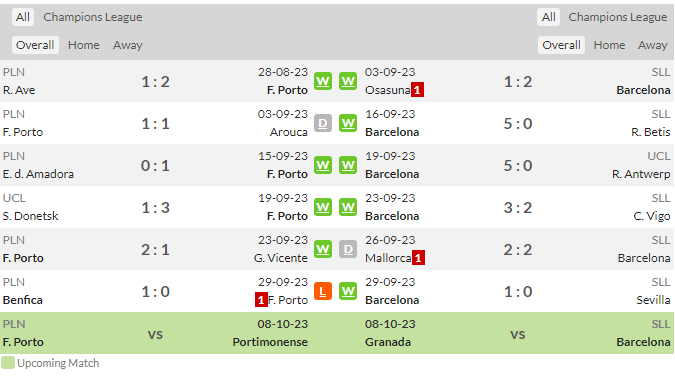
Task: Click the red card icon next to Mallorca
Action: (418, 258)
